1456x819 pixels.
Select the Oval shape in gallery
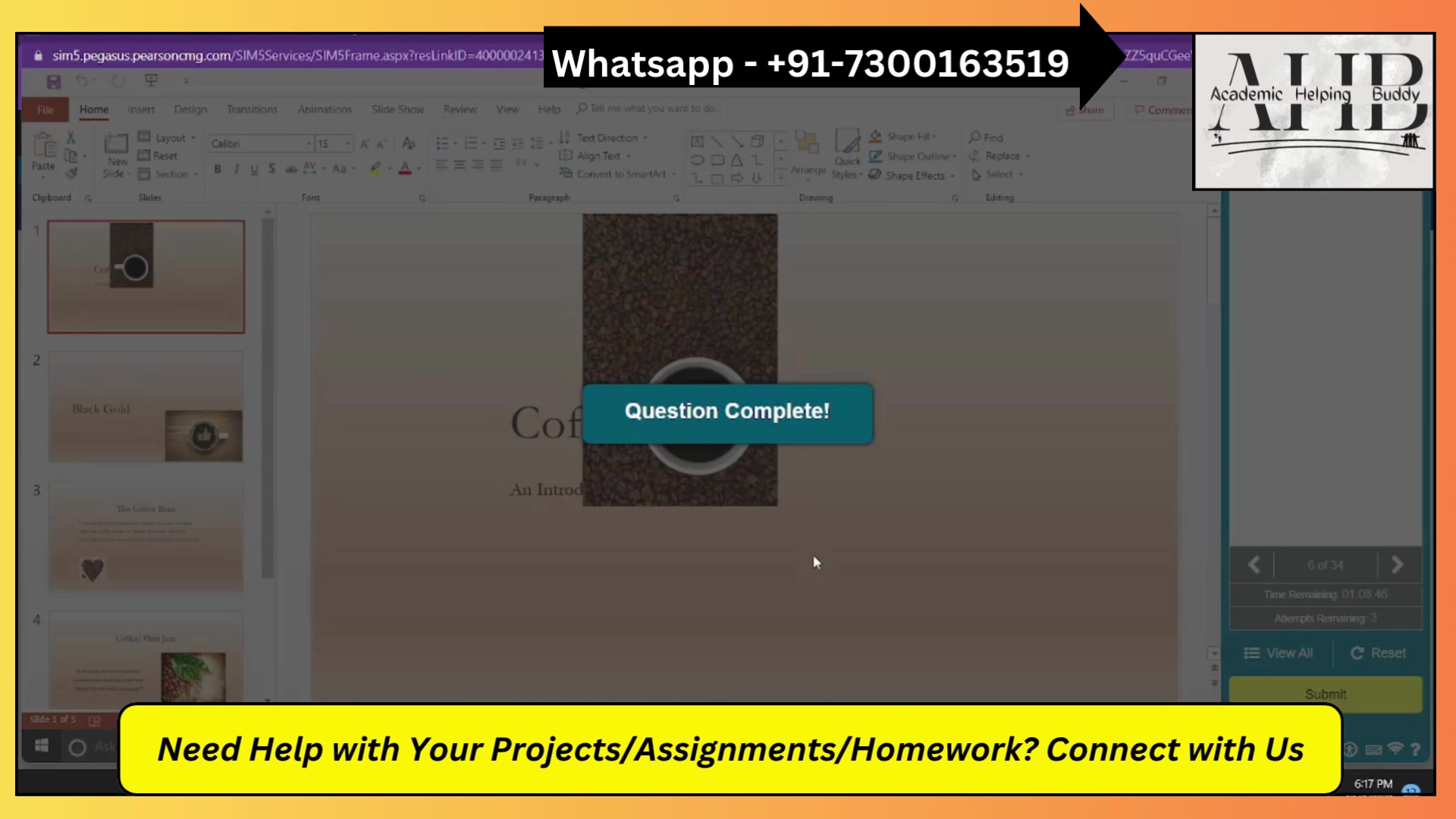click(x=697, y=160)
